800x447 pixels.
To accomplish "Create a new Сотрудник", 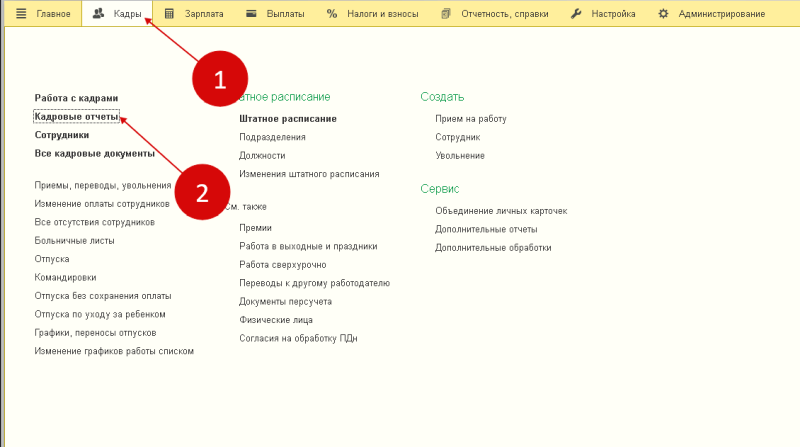I will (458, 137).
